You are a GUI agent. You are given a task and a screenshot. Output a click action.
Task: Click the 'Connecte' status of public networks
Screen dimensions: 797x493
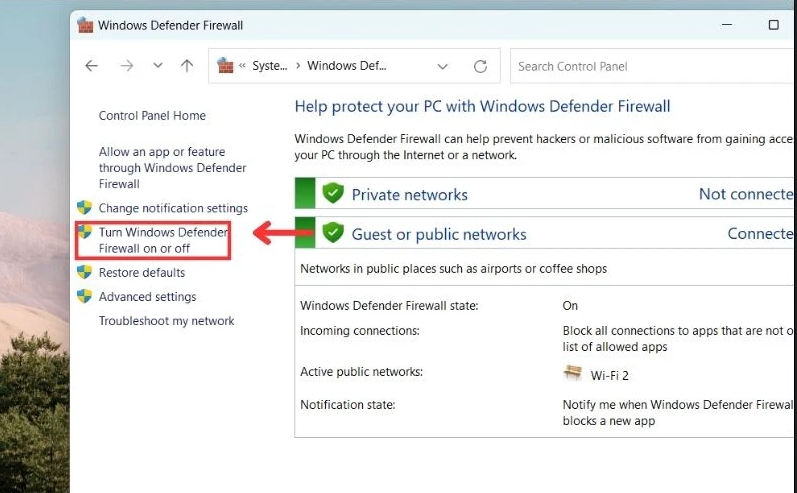760,234
